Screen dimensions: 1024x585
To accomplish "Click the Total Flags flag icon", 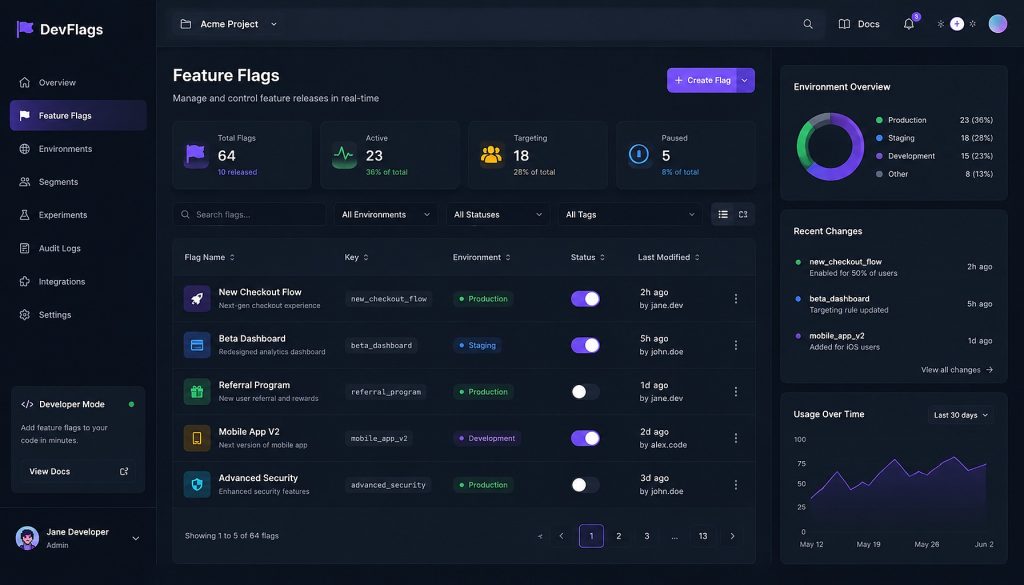I will pos(196,155).
